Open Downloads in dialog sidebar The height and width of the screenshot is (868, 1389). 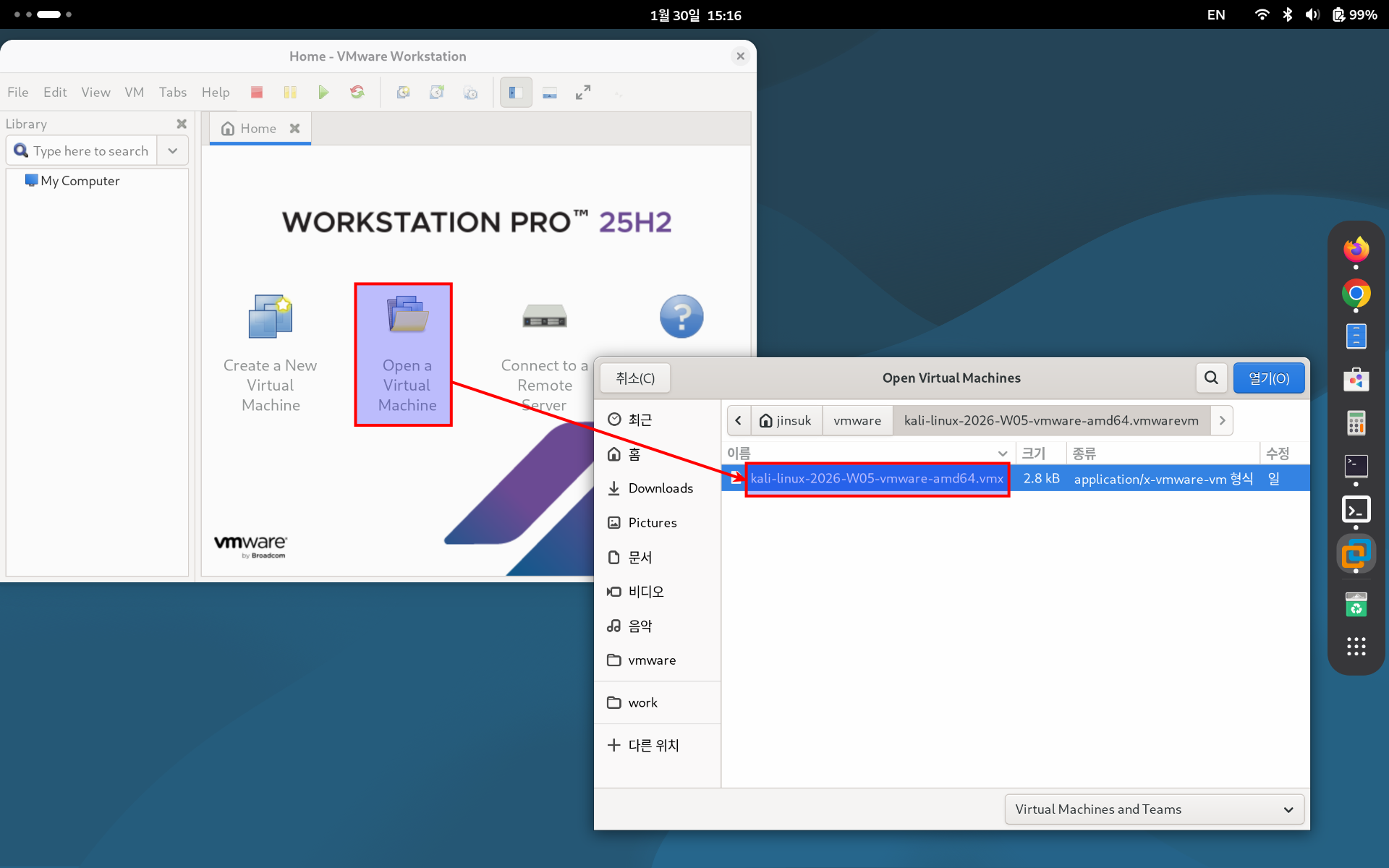[x=657, y=488]
